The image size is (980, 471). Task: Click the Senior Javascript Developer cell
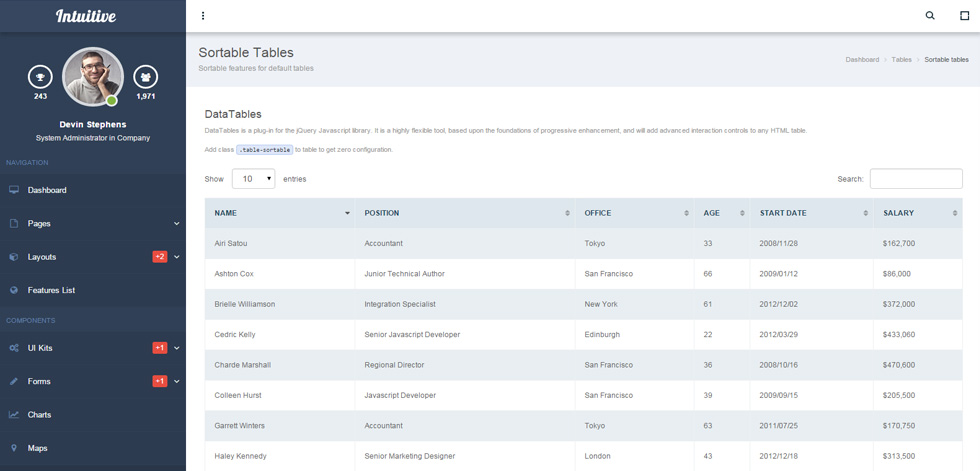point(465,335)
